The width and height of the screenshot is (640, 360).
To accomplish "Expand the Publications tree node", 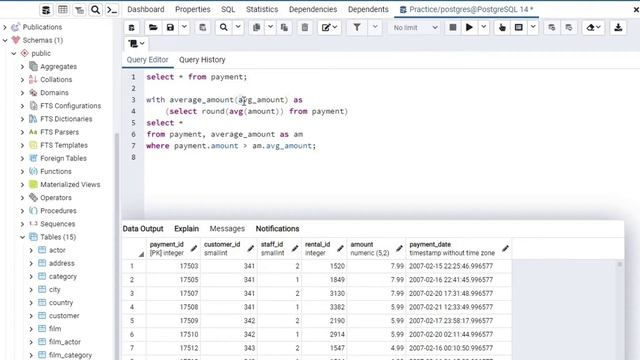I will tap(5, 27).
